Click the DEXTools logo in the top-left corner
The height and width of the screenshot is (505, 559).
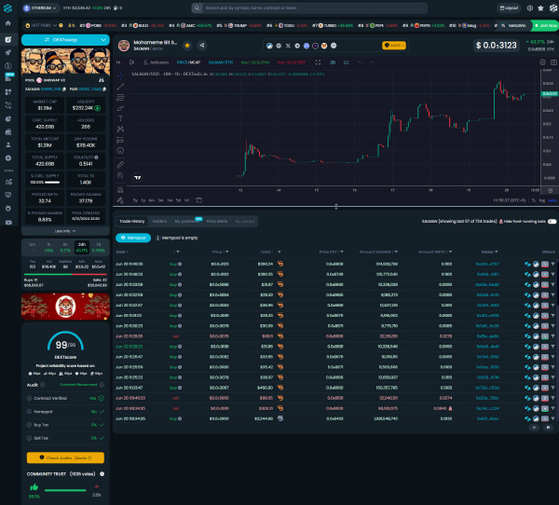coord(8,8)
